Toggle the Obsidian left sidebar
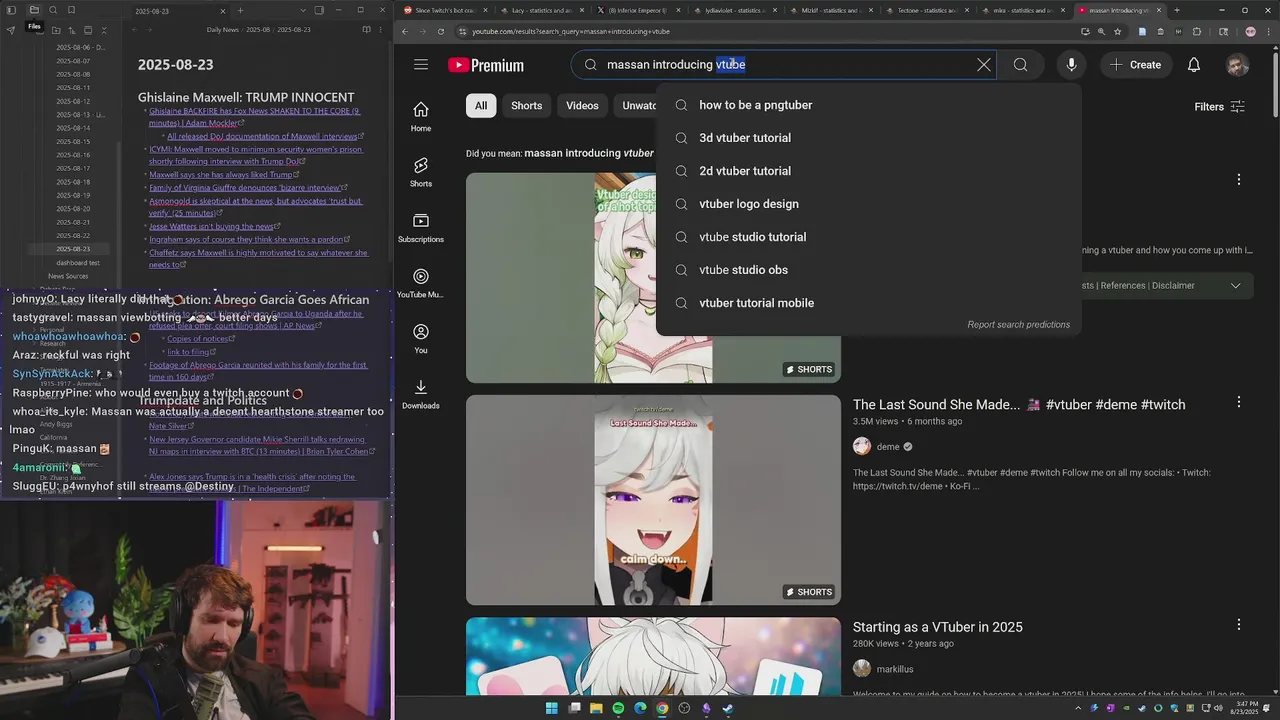This screenshot has width=1280, height=720. (11, 10)
